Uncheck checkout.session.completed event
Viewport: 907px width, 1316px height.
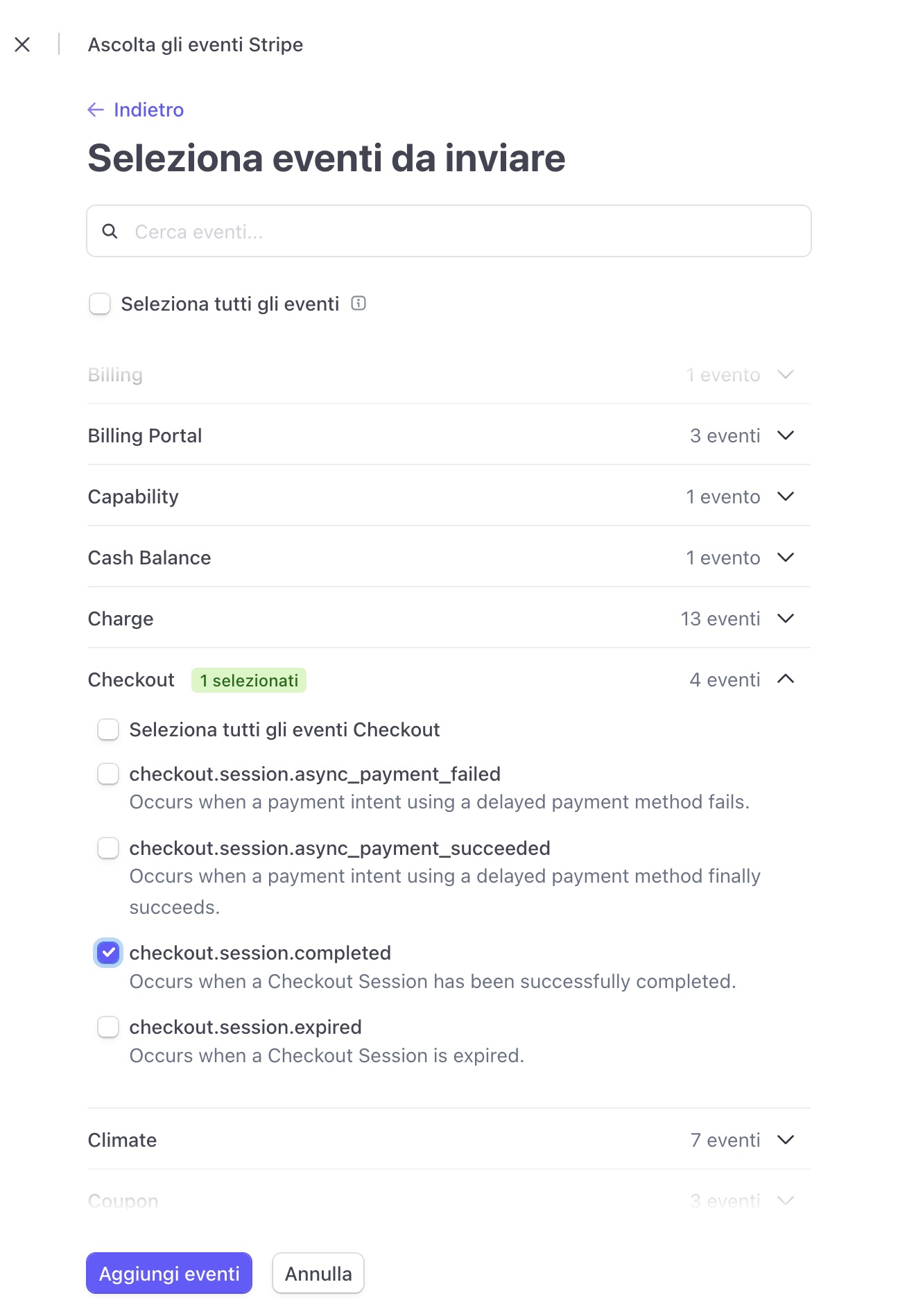coord(108,953)
